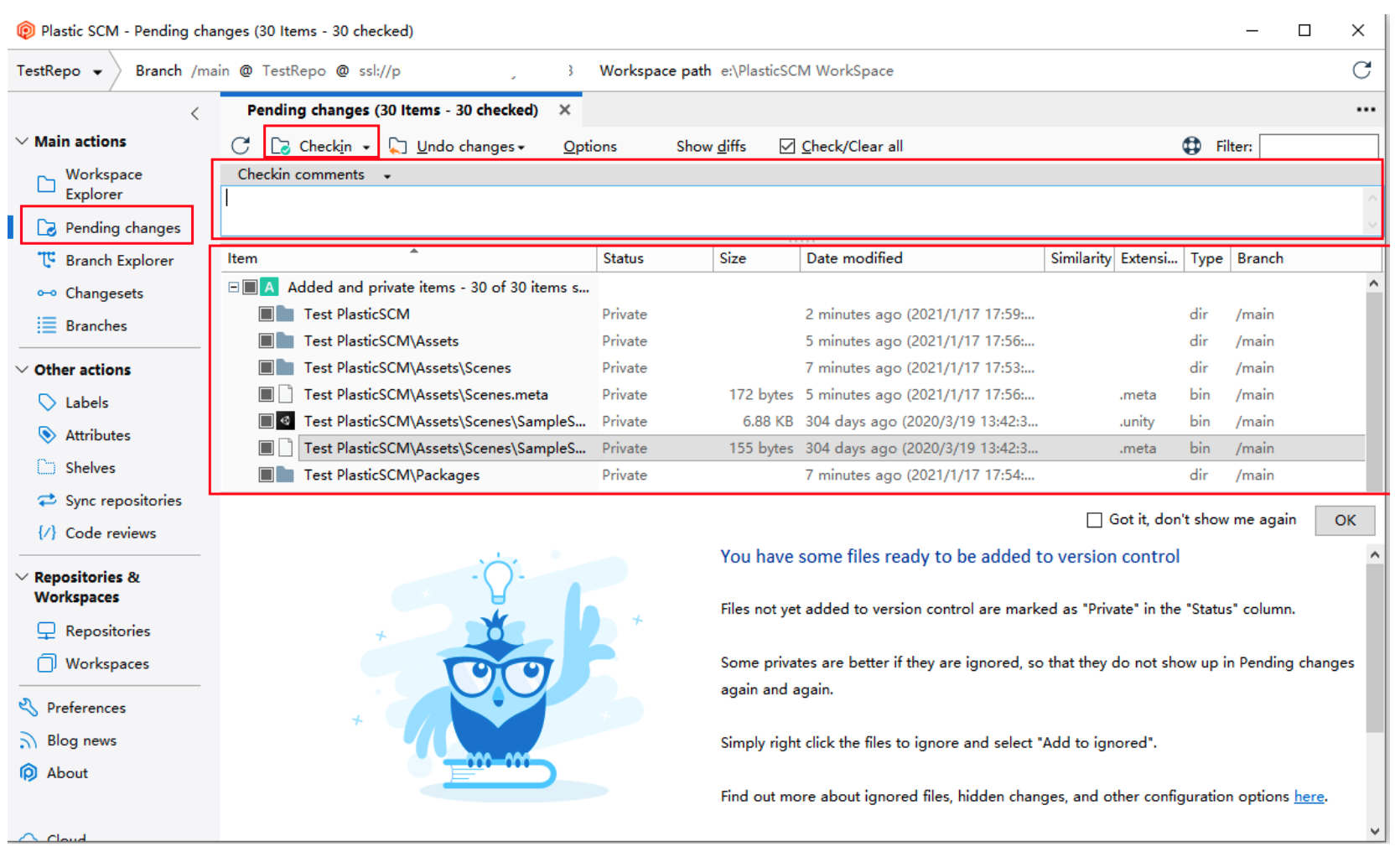The height and width of the screenshot is (852, 1400).
Task: Open Branch Explorer view
Action: point(119,260)
